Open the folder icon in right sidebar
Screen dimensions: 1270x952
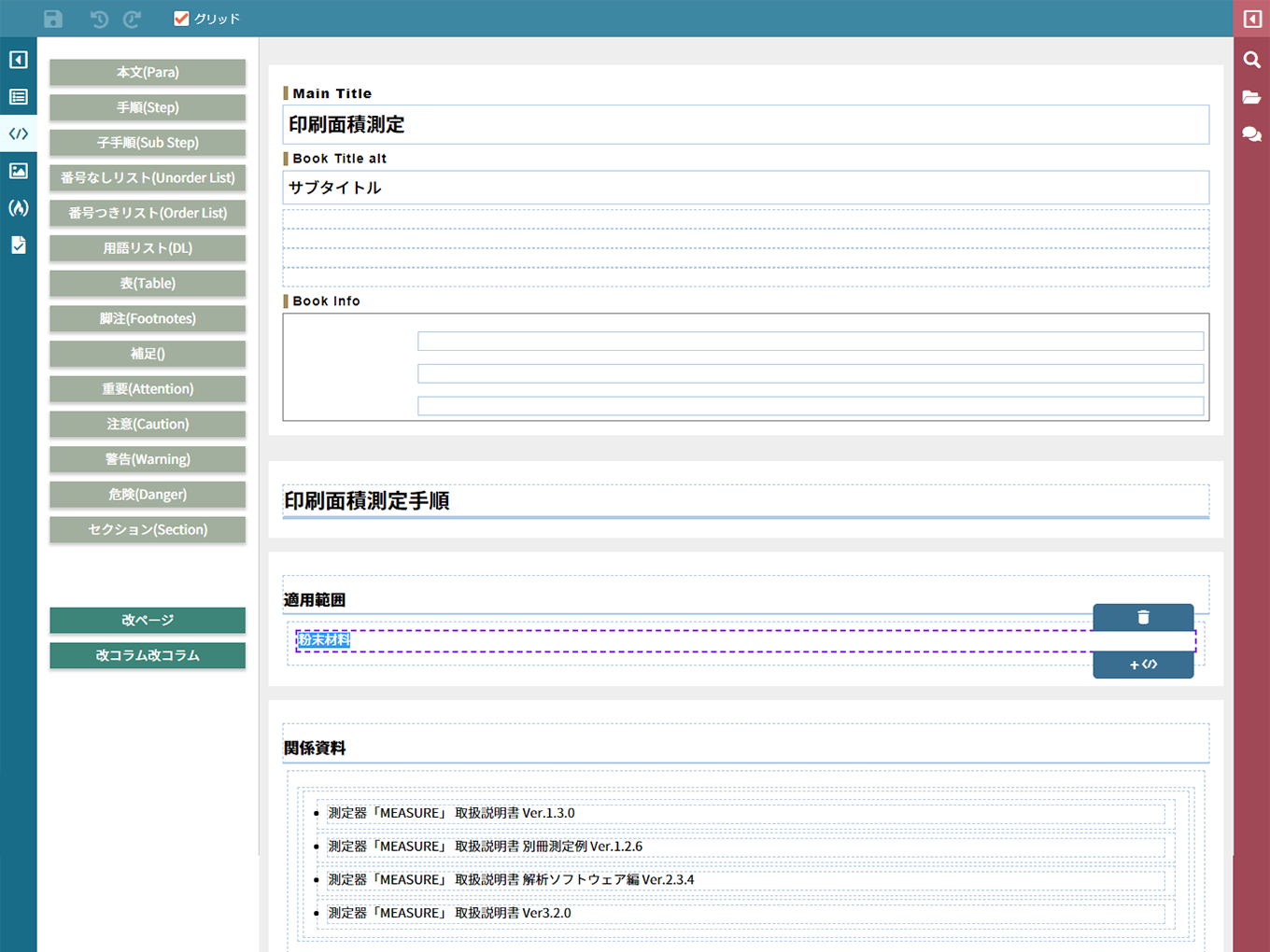point(1252,97)
